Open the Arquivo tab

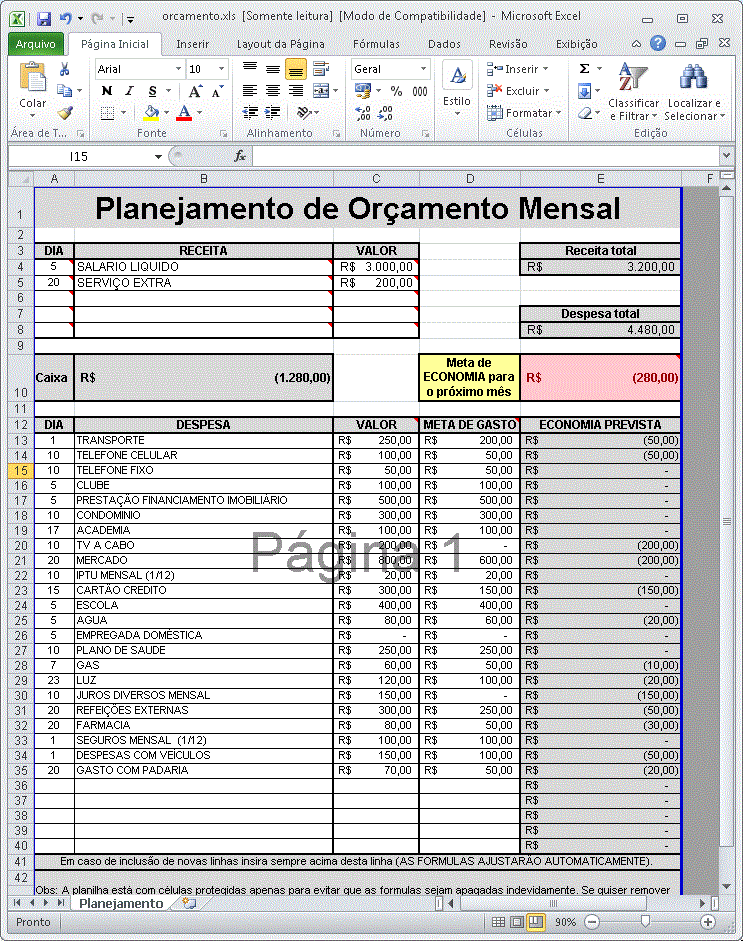click(x=36, y=44)
